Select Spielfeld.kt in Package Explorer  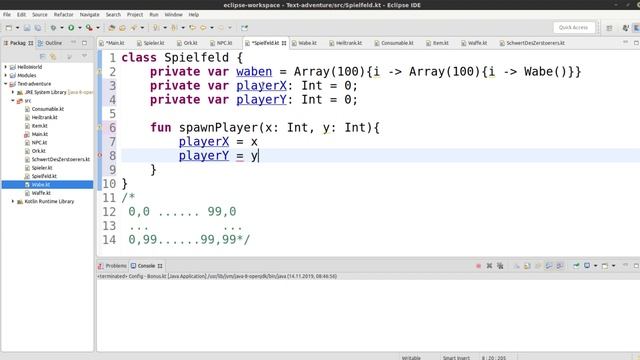point(44,176)
